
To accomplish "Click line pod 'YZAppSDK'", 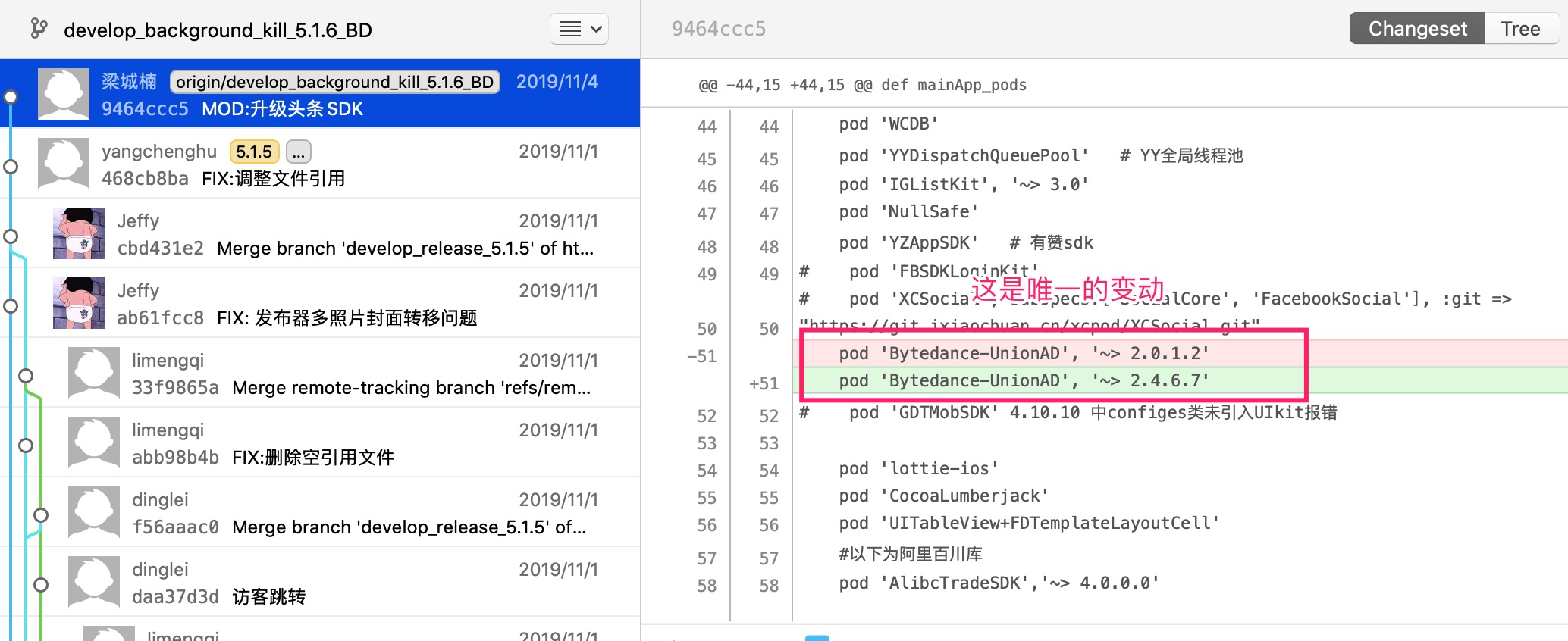I will (966, 242).
